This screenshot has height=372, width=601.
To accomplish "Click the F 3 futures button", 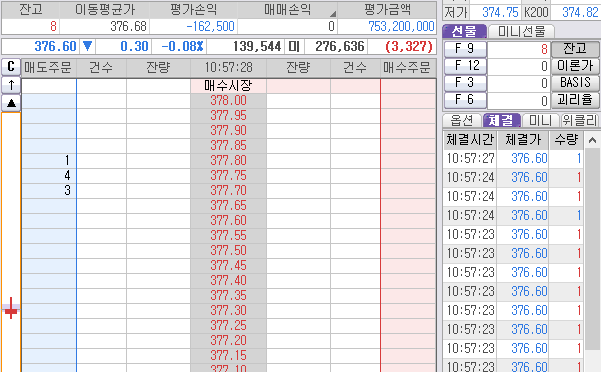I will coord(465,83).
